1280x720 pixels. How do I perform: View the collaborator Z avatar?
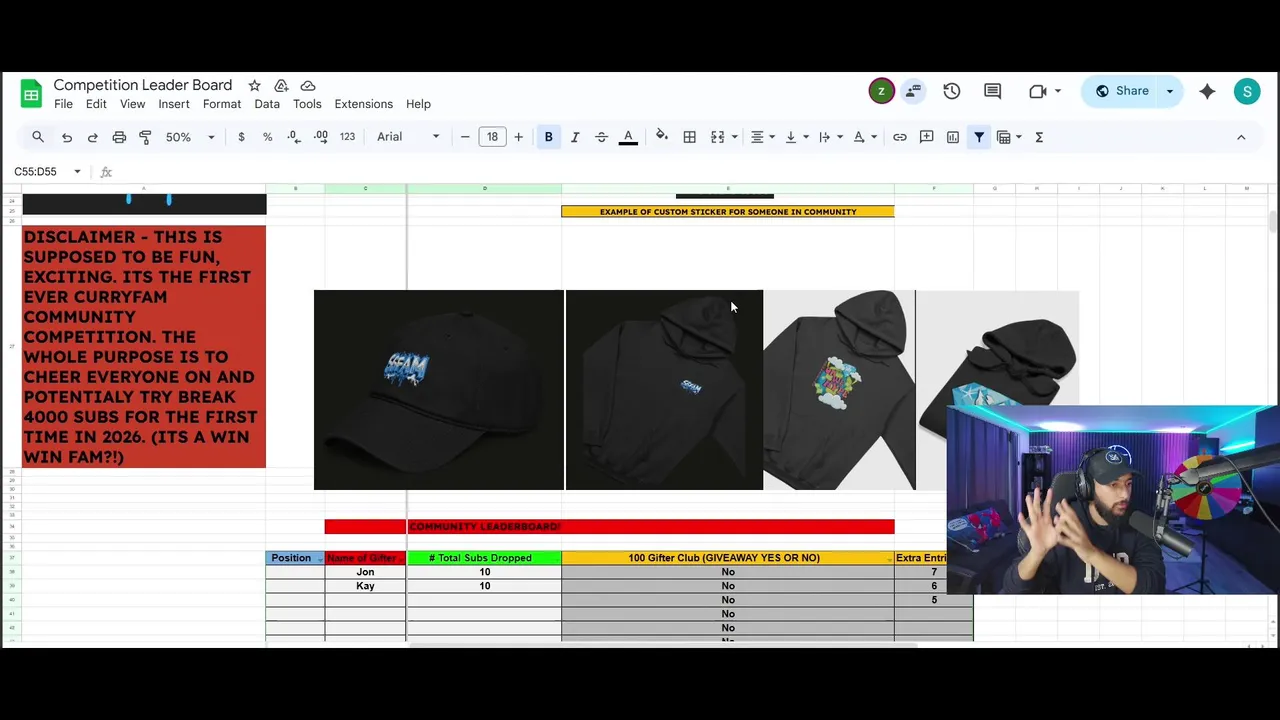pos(881,91)
